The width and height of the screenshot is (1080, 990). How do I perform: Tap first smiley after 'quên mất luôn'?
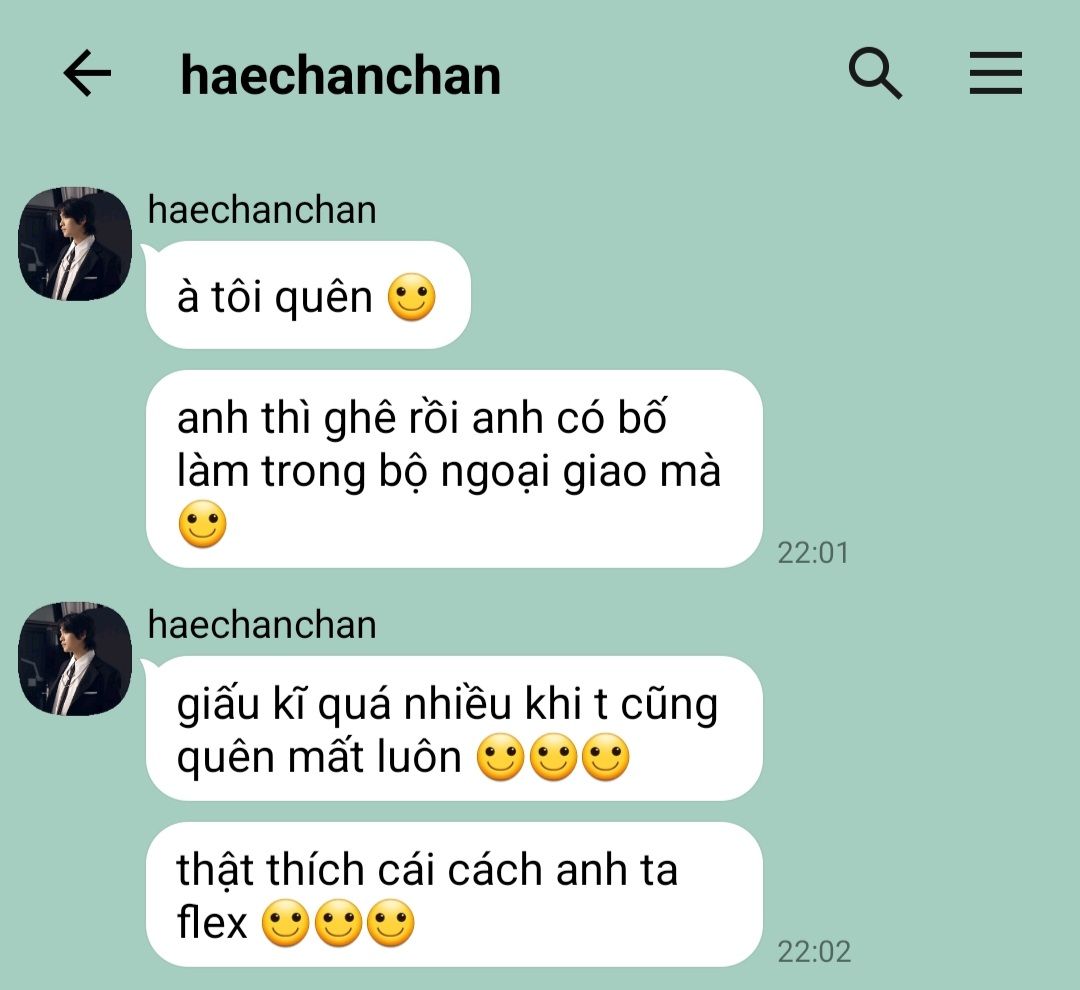coord(501,757)
